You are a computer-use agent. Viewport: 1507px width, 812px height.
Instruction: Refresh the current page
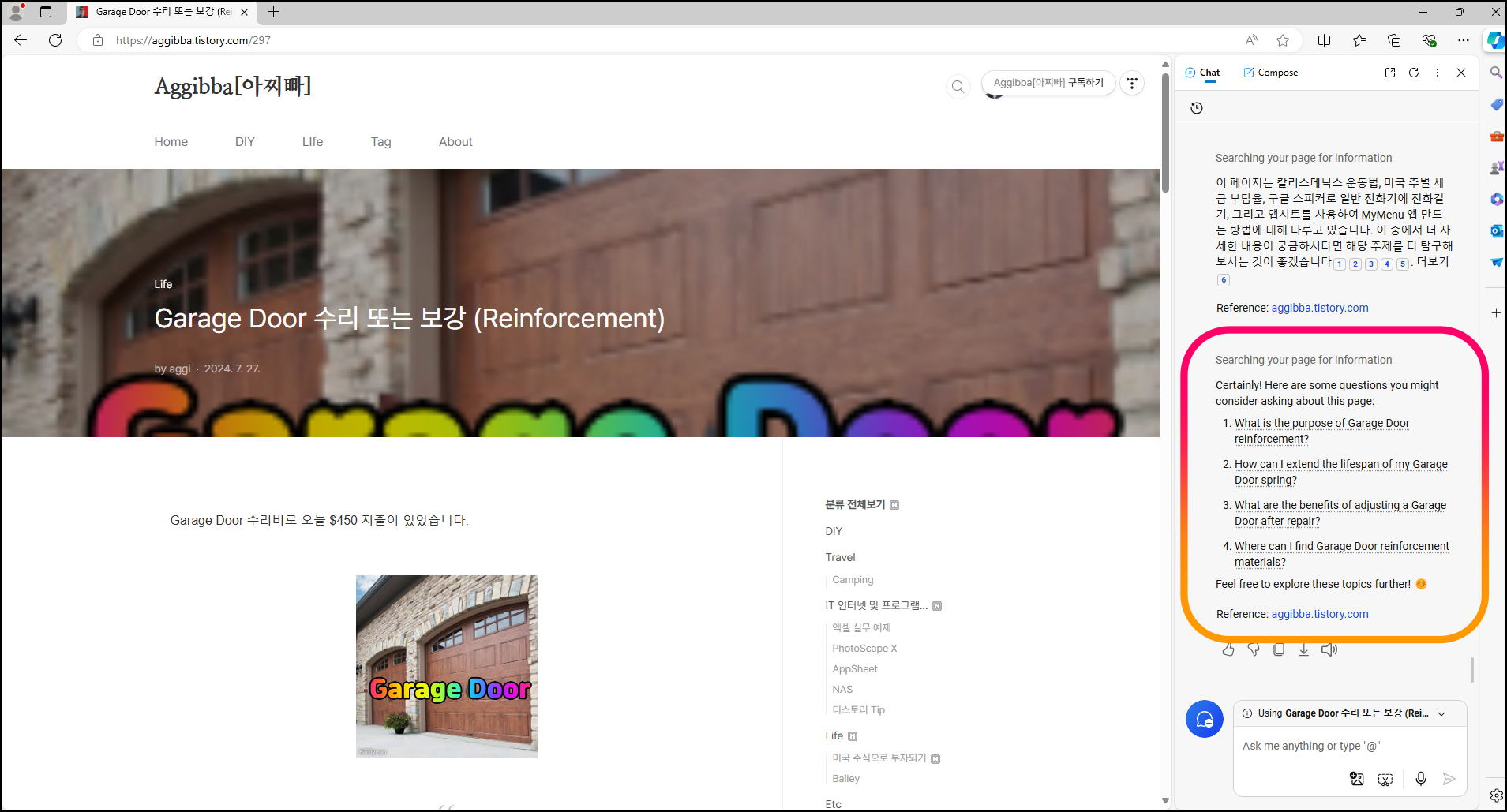coord(55,40)
